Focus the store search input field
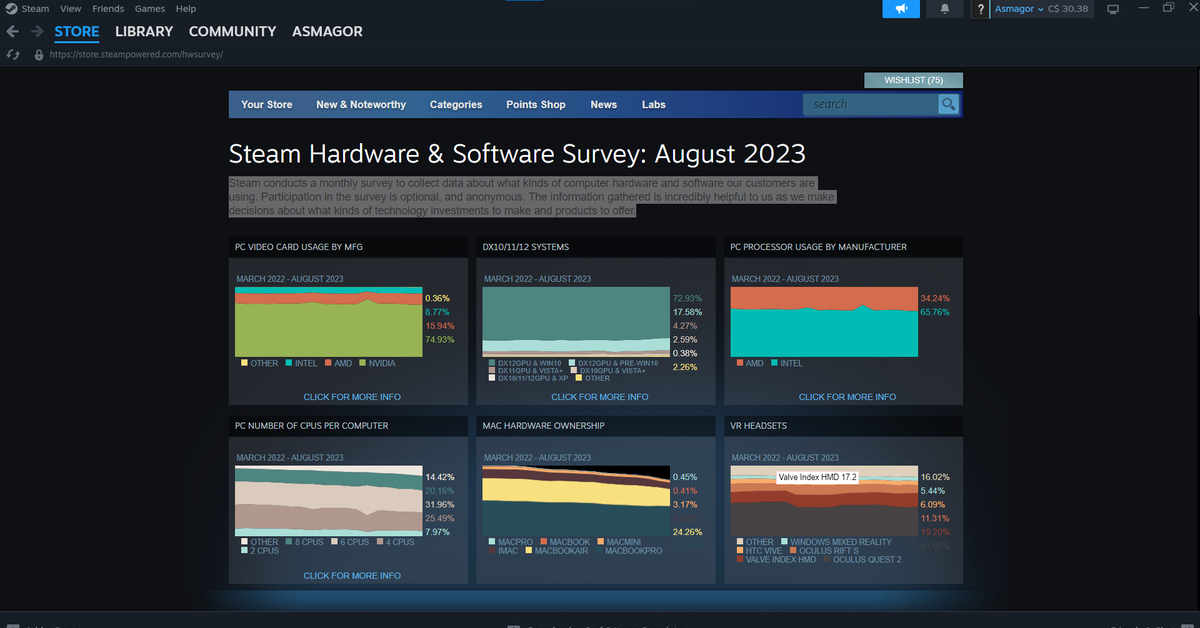This screenshot has width=1200, height=628. tap(870, 104)
